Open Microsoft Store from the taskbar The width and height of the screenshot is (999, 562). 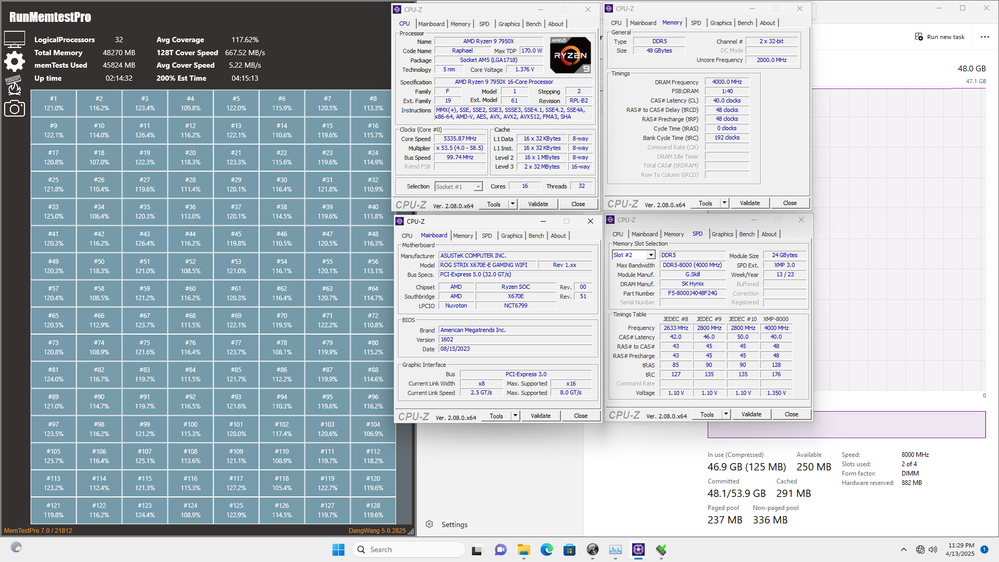[570, 549]
